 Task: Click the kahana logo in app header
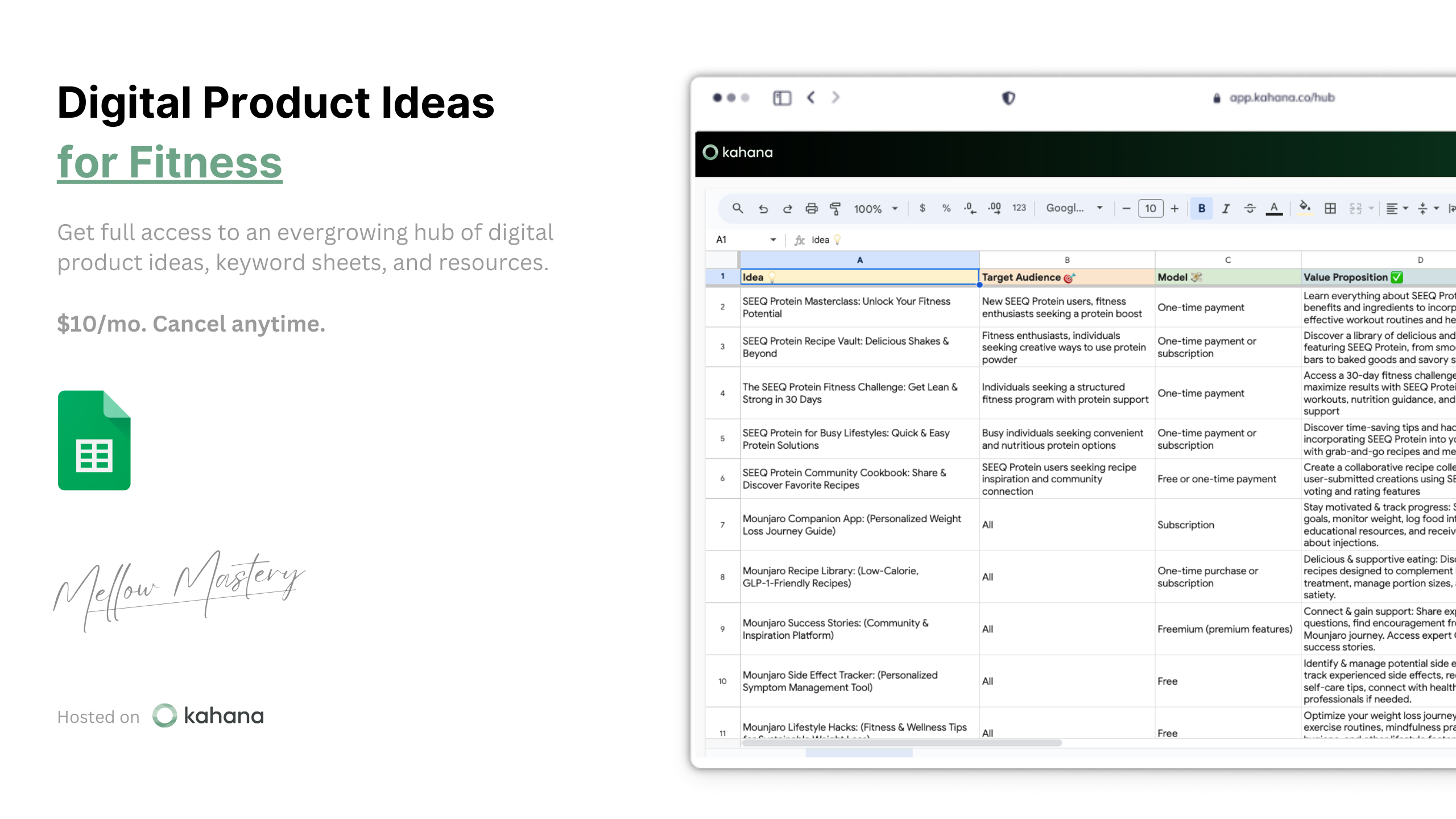[x=738, y=152]
